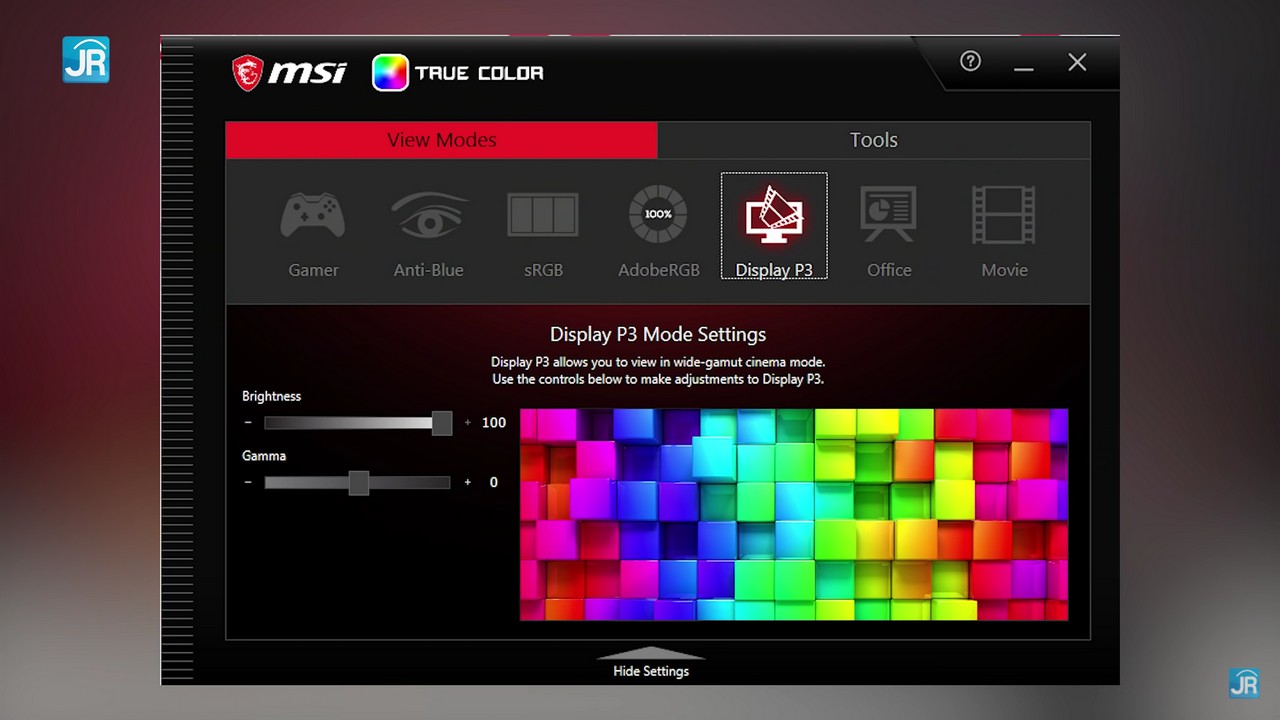
Task: Switch to the Anti-Blue eye mode
Action: 428,235
